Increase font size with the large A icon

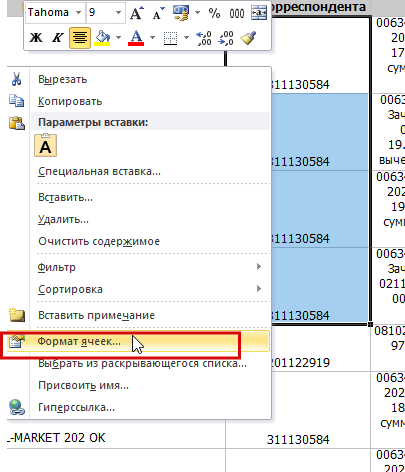click(137, 13)
